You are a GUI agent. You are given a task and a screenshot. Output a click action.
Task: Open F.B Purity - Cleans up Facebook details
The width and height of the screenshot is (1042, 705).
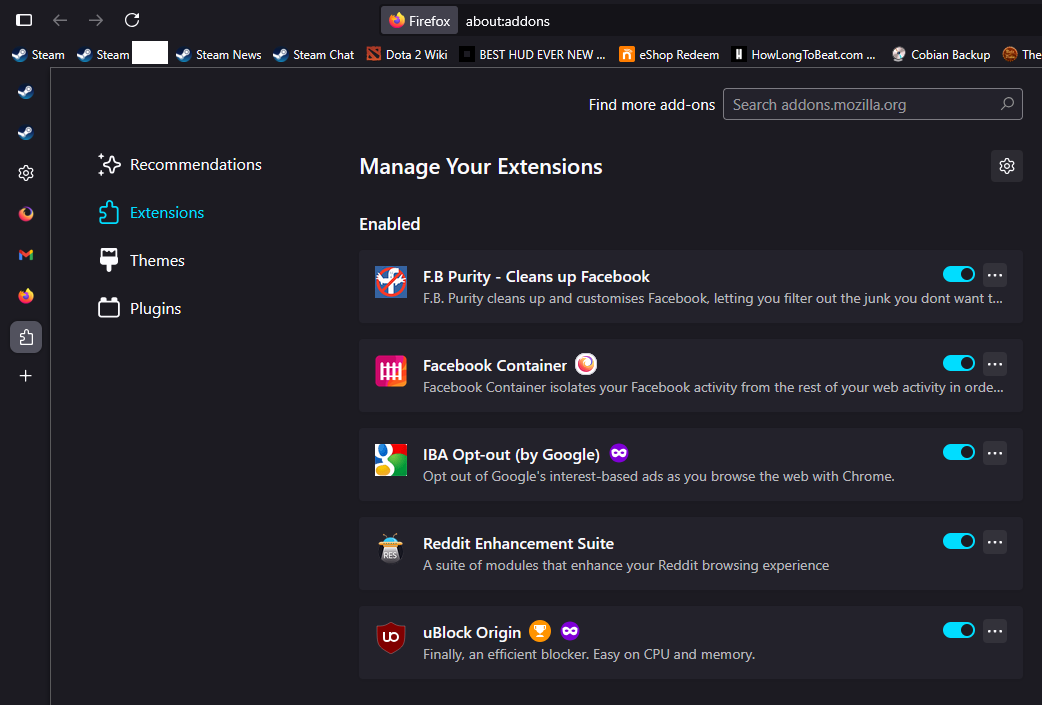[536, 276]
